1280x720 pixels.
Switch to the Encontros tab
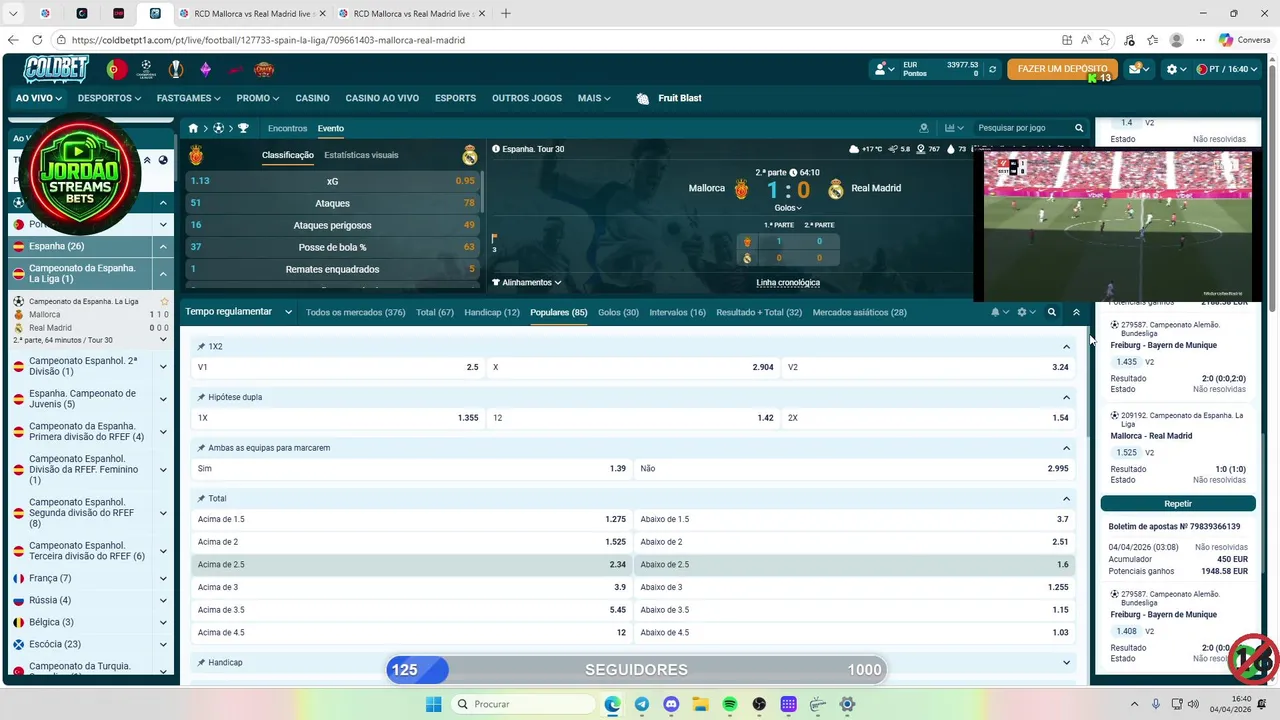[x=287, y=128]
